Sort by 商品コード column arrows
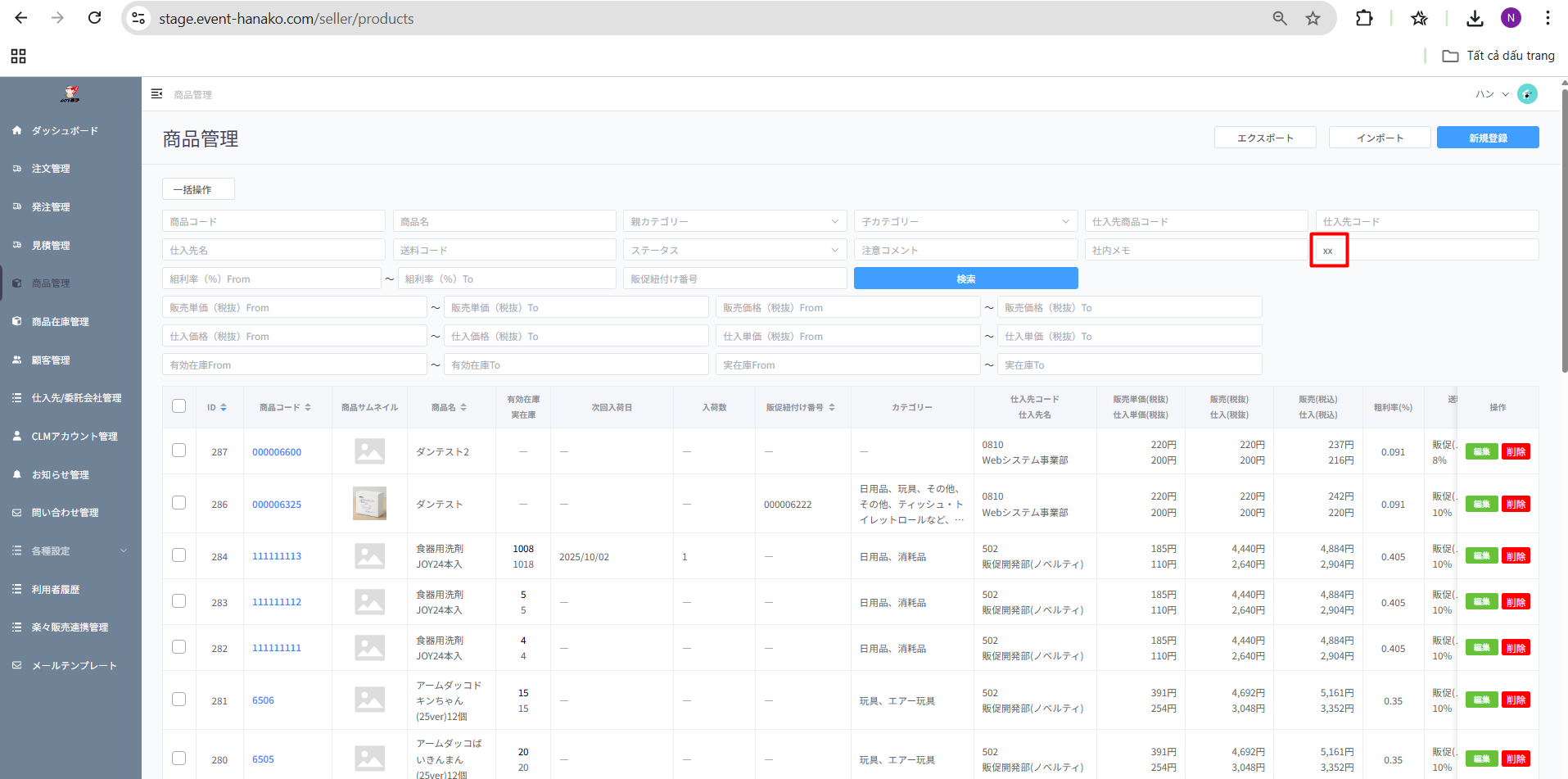This screenshot has width=1568, height=779. 308,407
